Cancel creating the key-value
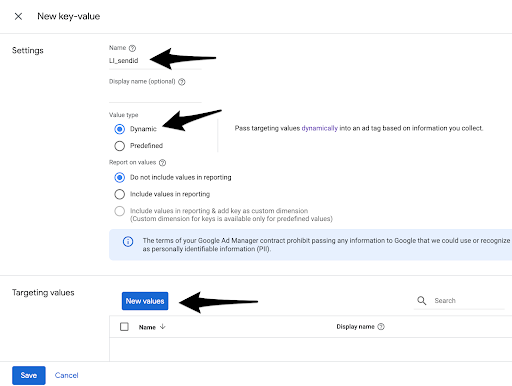The width and height of the screenshot is (512, 386). click(67, 375)
